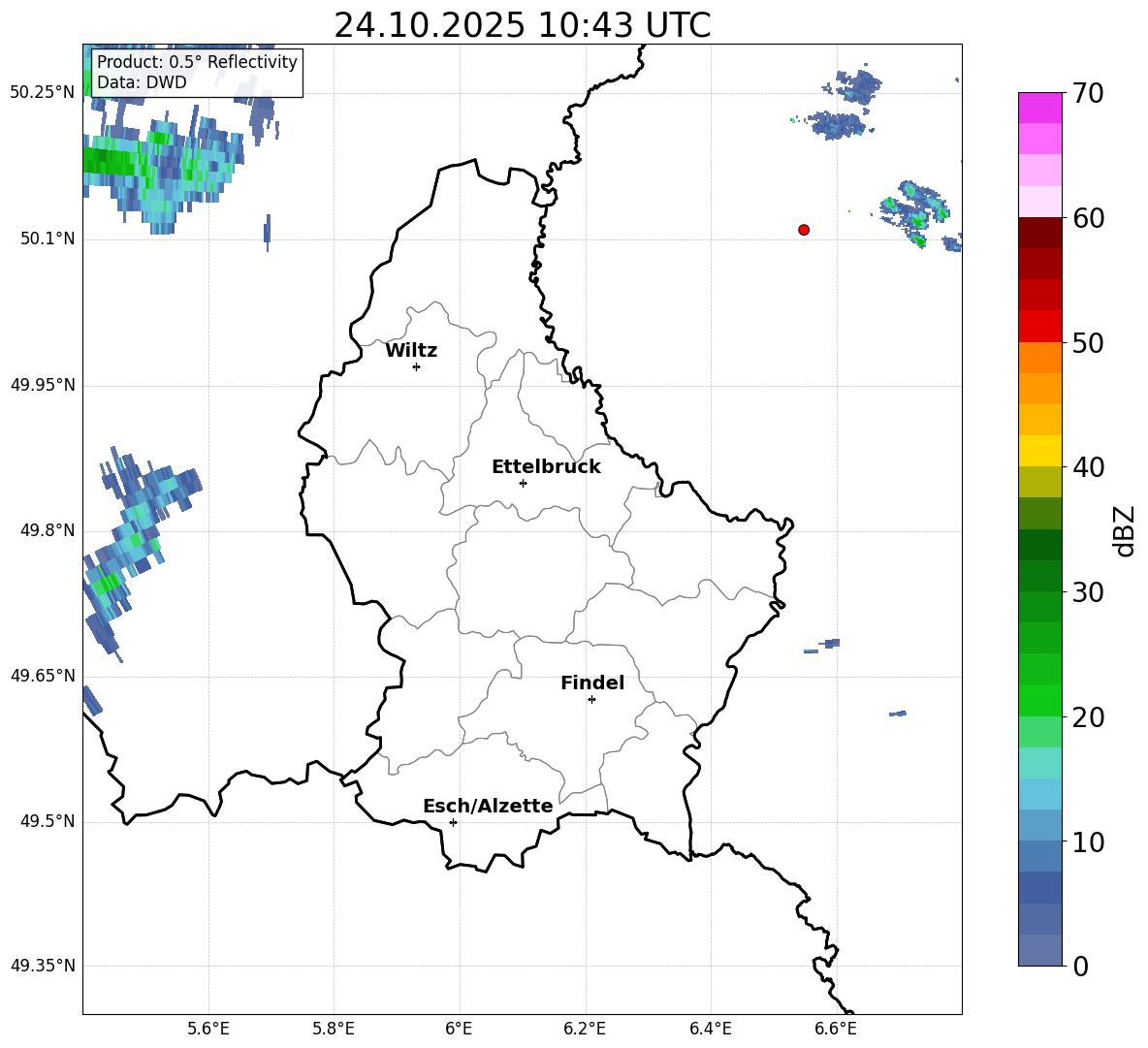Click the title 24.10.2025 10:43 UTC

tap(523, 25)
